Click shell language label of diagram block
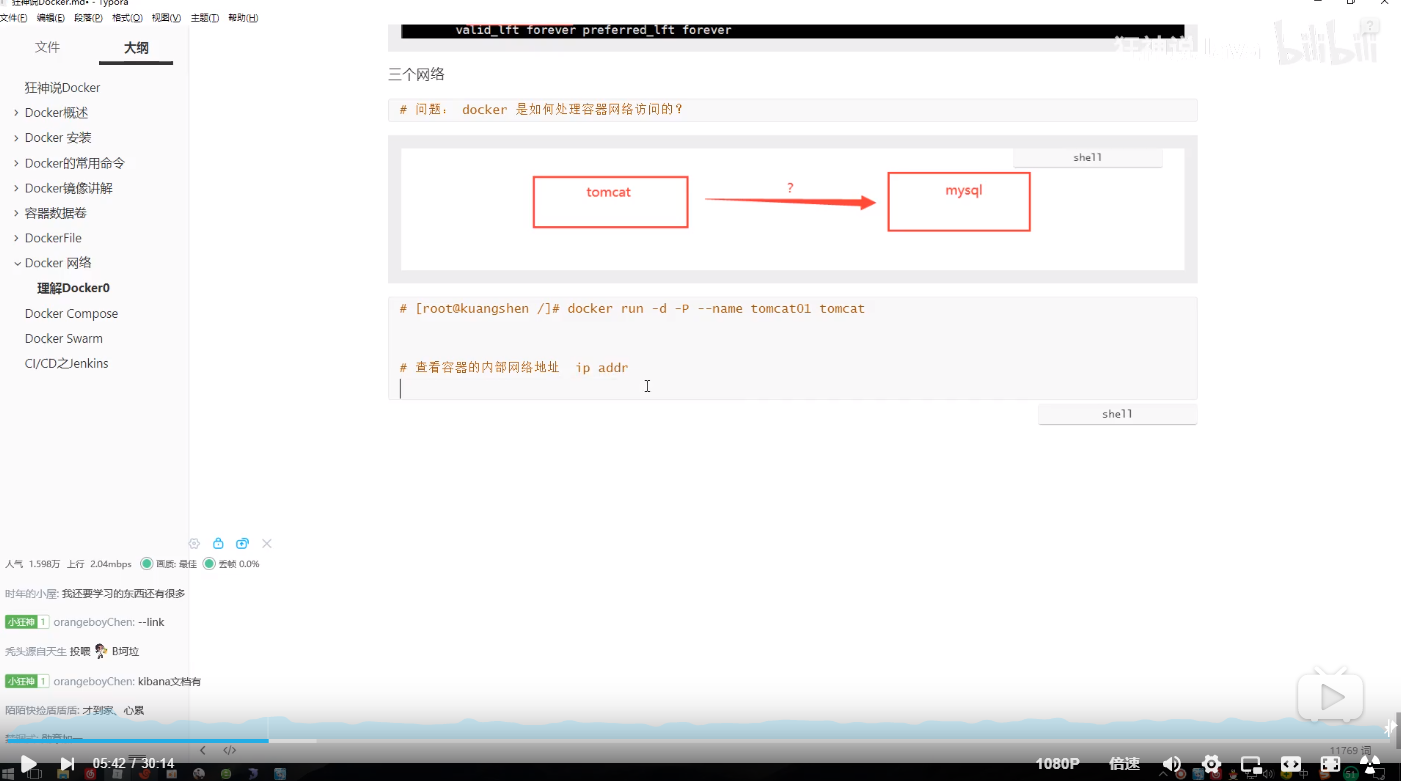This screenshot has width=1401, height=781. pyautogui.click(x=1087, y=158)
